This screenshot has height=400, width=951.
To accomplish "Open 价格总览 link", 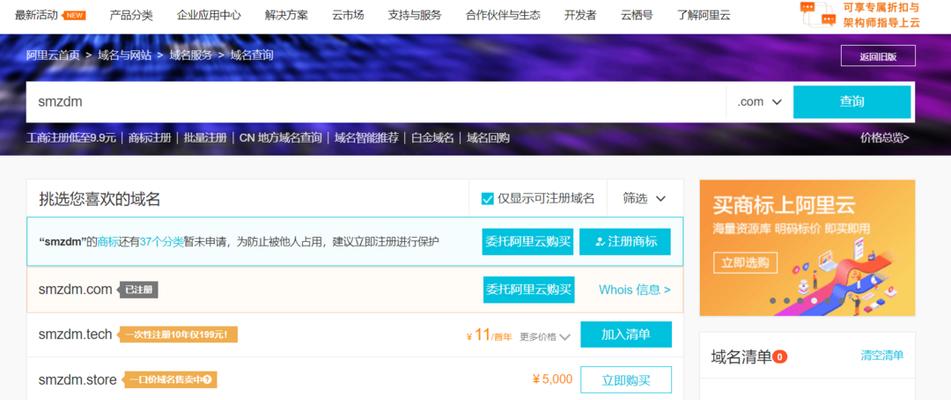I will coord(884,138).
